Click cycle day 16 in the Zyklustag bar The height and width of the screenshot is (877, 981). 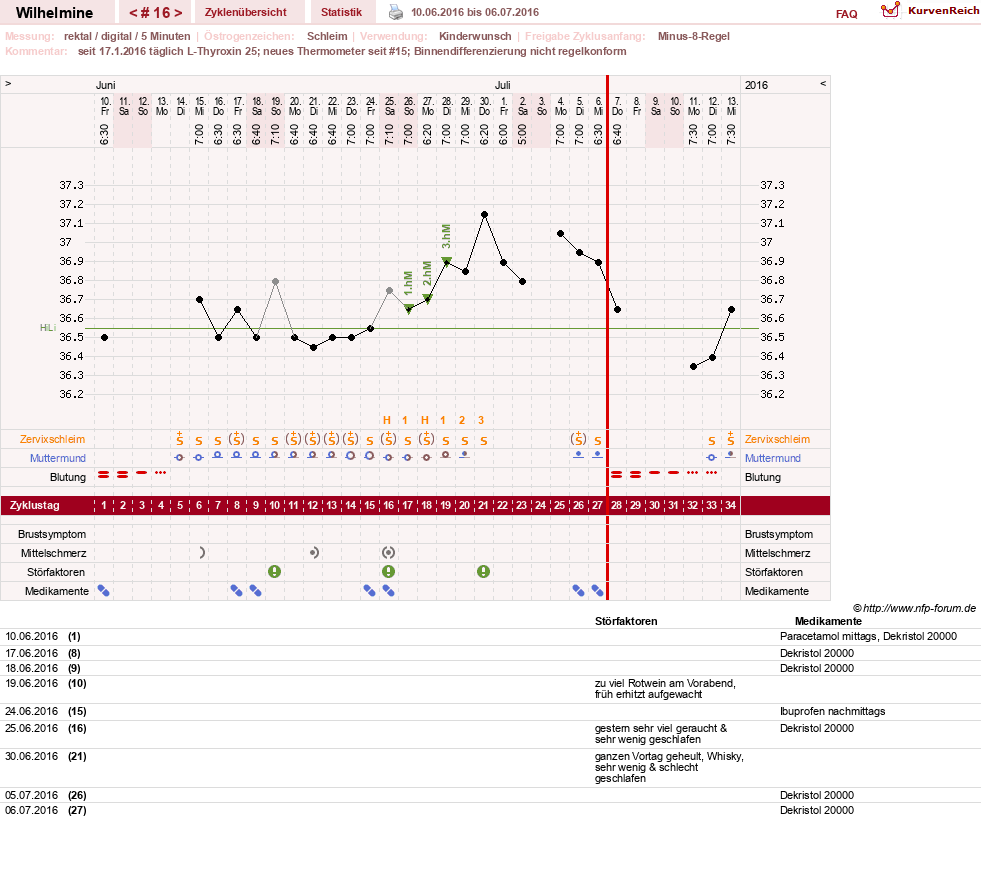click(x=389, y=505)
